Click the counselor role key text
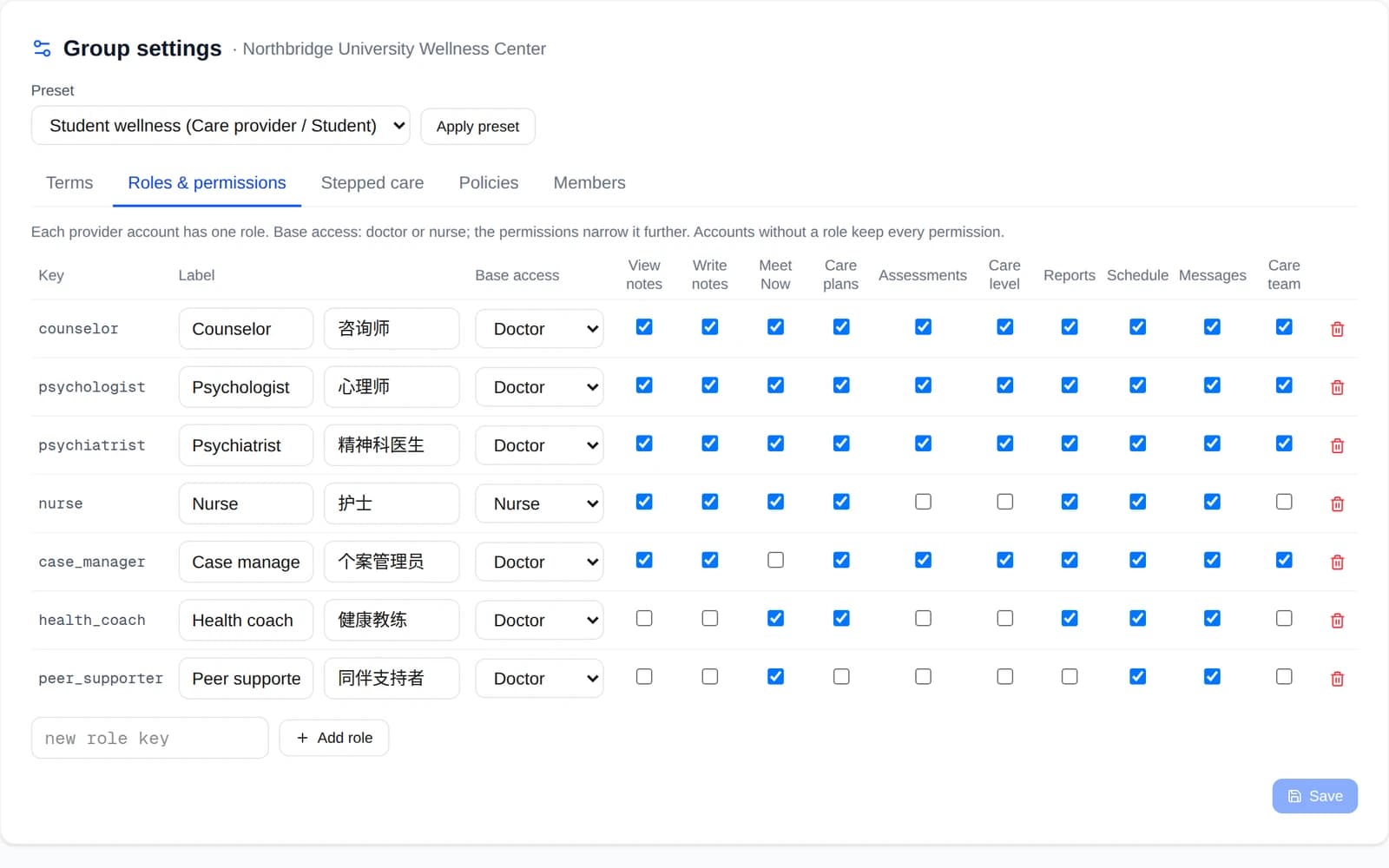This screenshot has height=868, width=1389. click(x=78, y=329)
